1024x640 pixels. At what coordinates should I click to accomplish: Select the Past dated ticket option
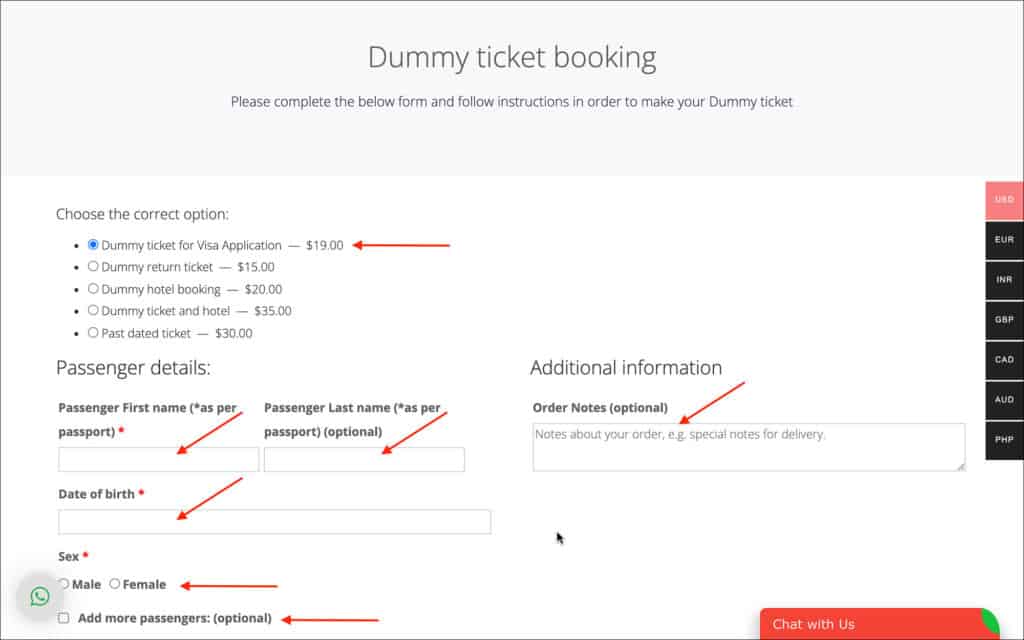(93, 333)
